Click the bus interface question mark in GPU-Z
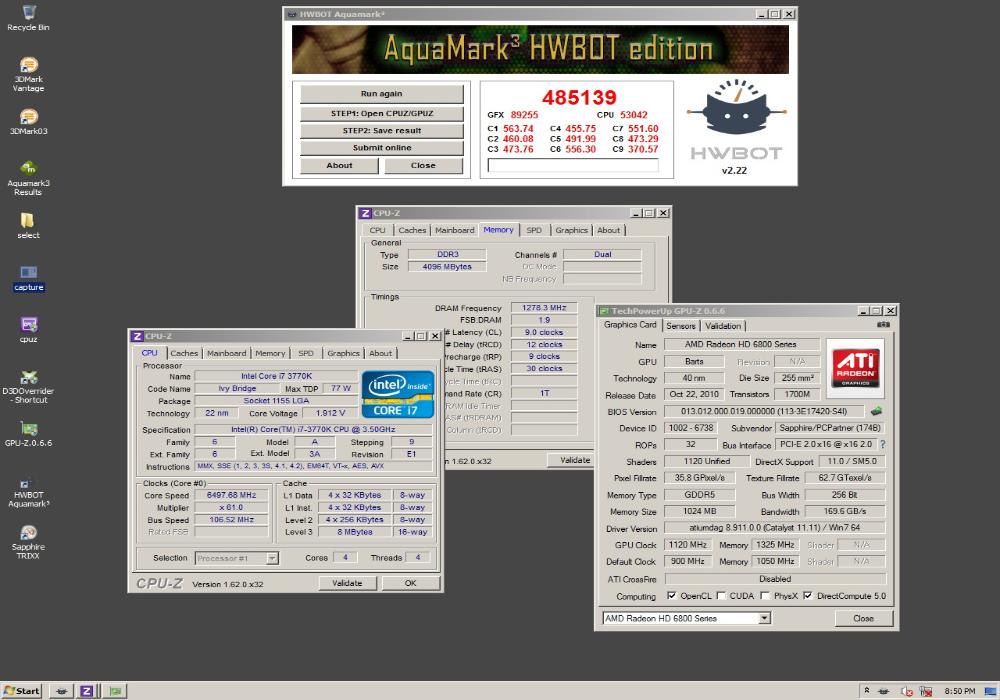This screenshot has width=1000, height=700. point(883,444)
